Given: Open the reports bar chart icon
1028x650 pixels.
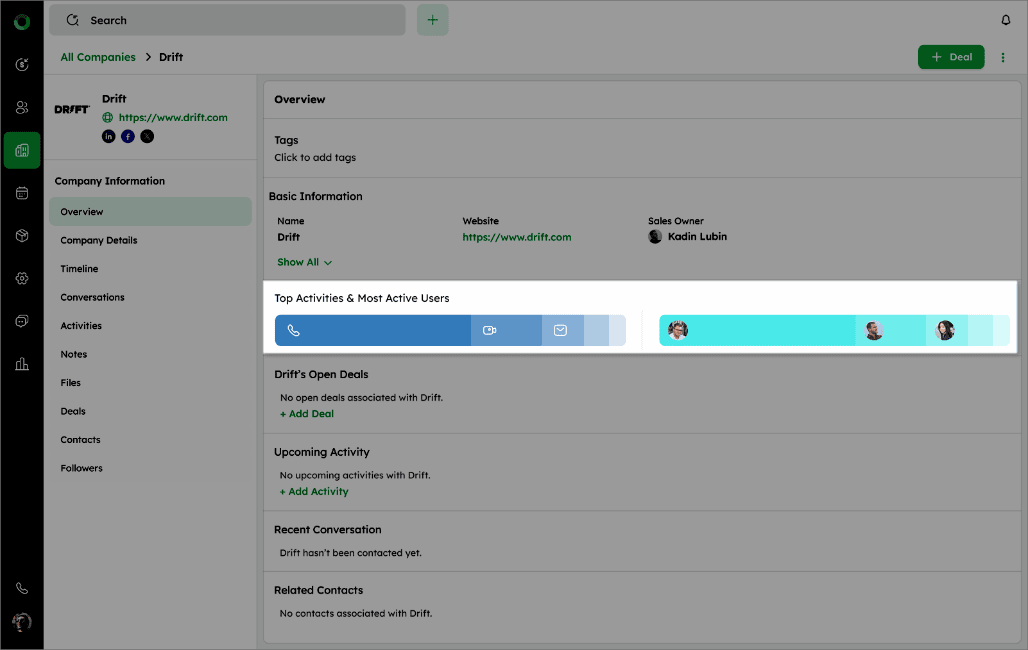Looking at the screenshot, I should point(22,364).
